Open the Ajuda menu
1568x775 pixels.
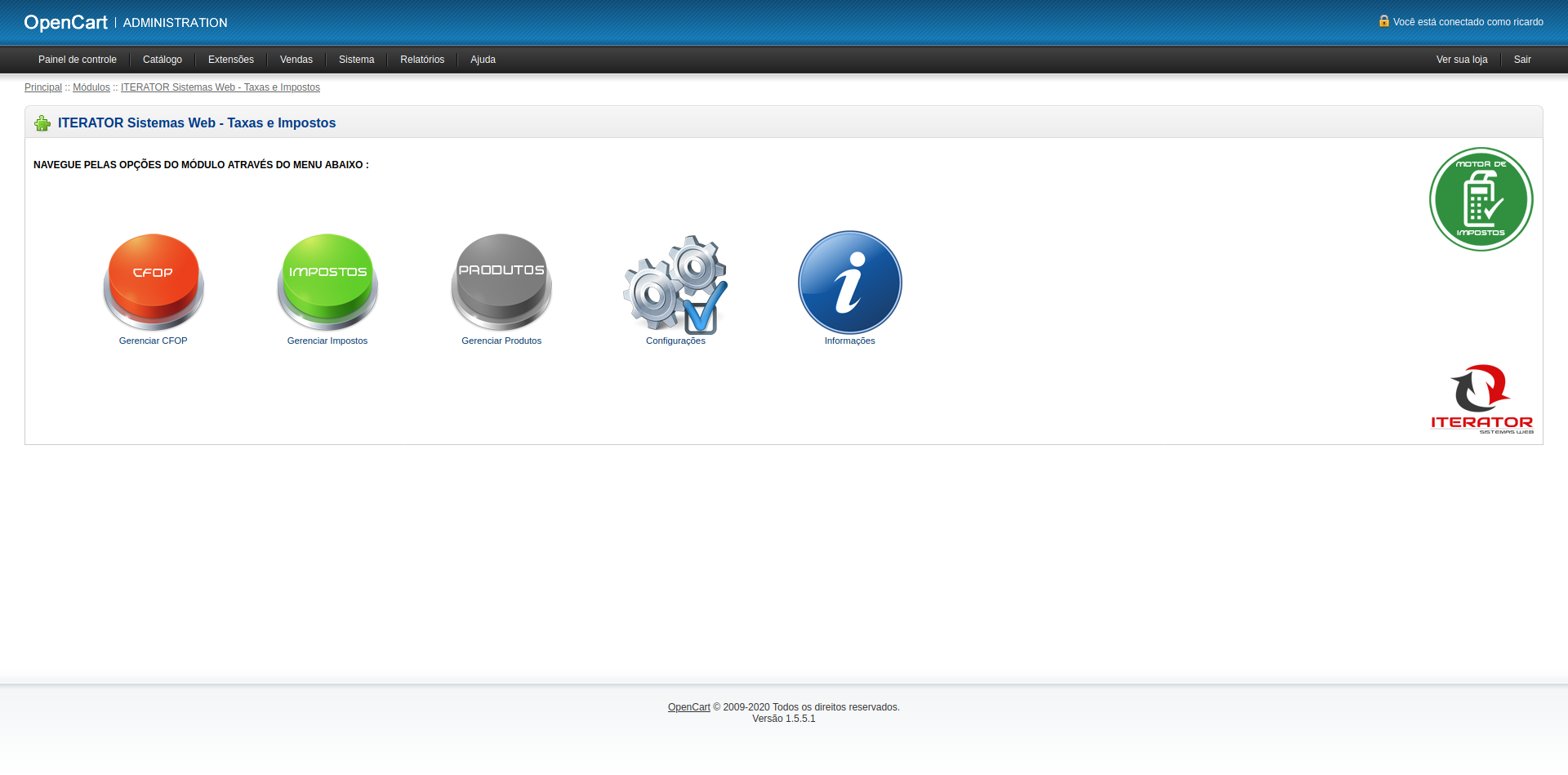click(483, 60)
